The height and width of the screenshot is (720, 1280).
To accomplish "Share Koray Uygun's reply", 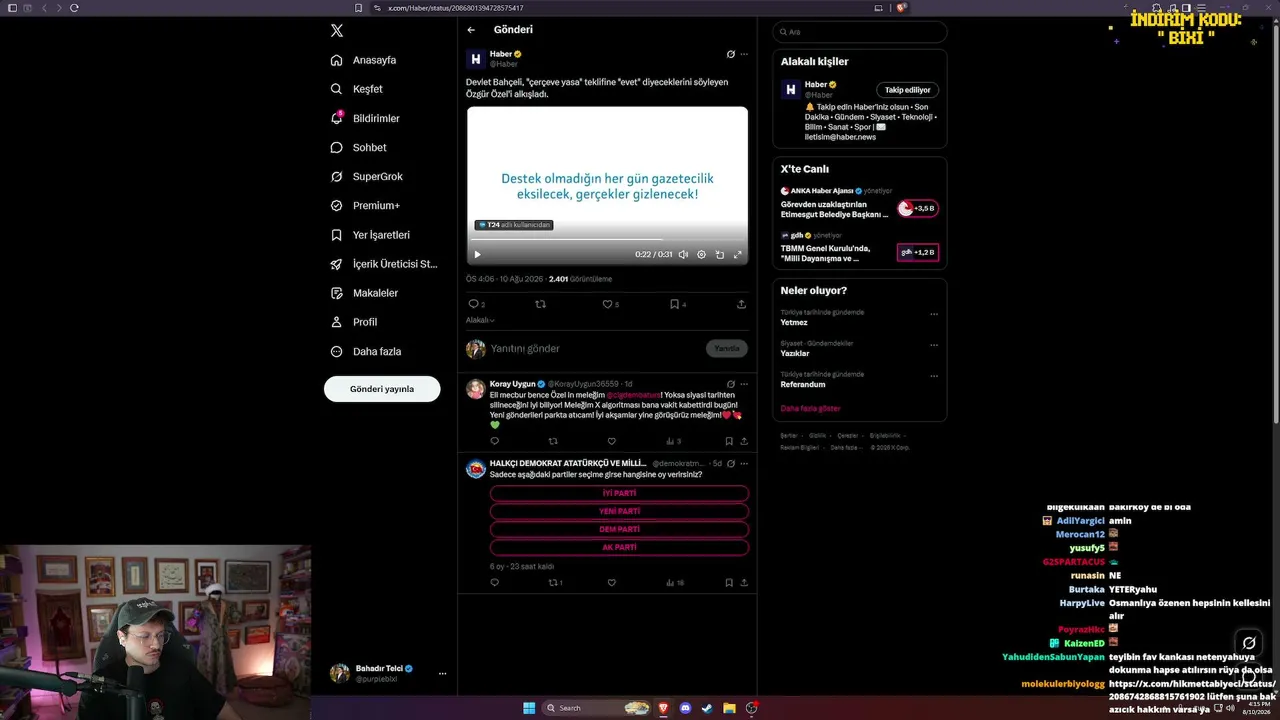I will coord(744,441).
